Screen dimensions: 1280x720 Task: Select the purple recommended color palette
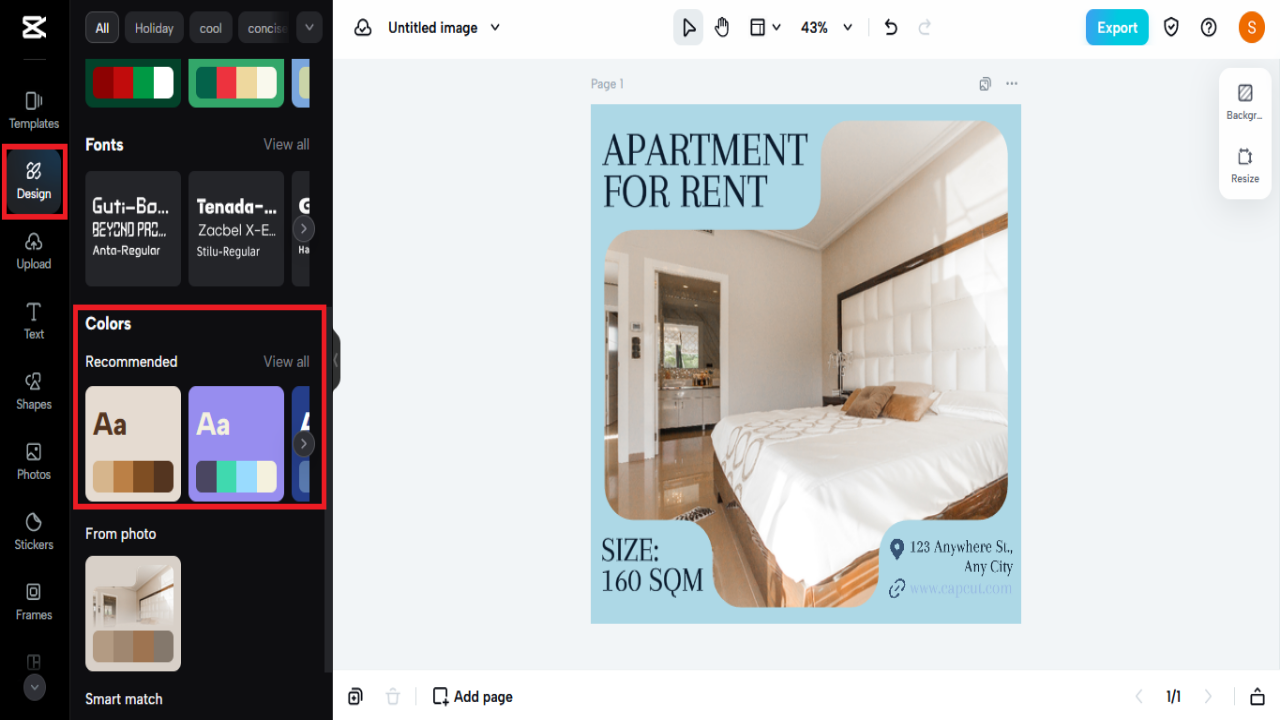click(x=236, y=443)
